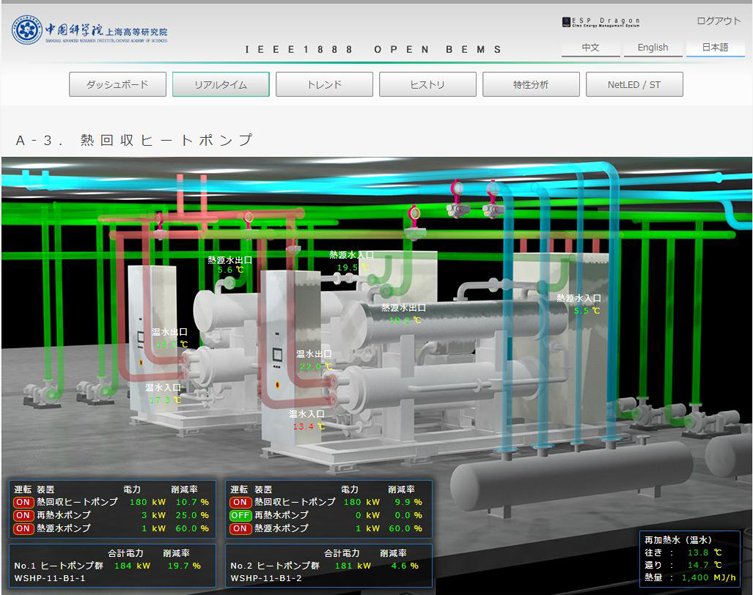The width and height of the screenshot is (753, 595).
Task: Click the 再加熱水（温水） panel title
Action: [678, 540]
